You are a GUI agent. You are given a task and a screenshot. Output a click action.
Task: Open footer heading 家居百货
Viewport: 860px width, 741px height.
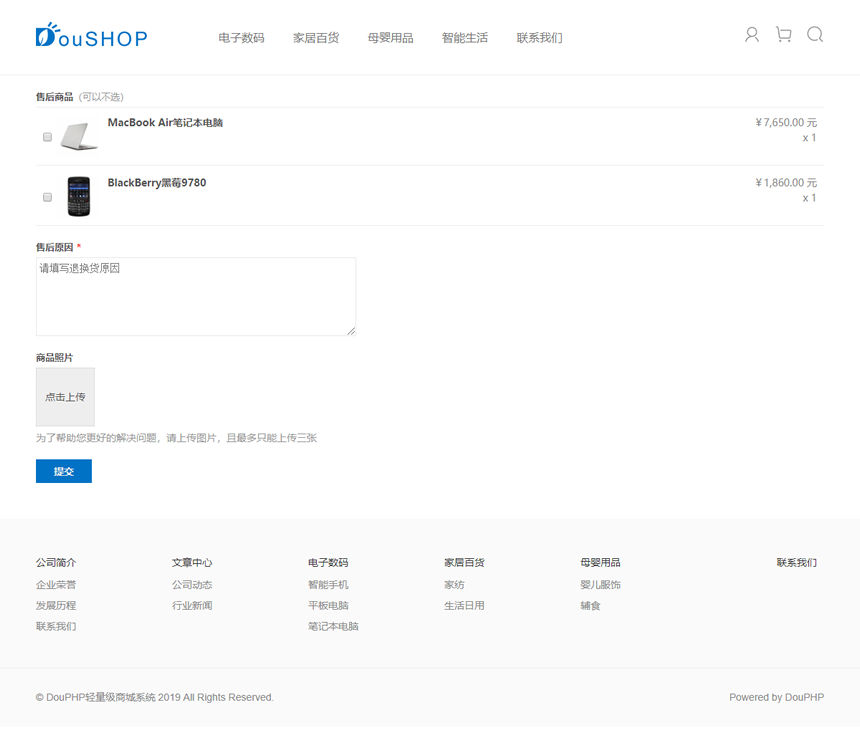coord(464,563)
